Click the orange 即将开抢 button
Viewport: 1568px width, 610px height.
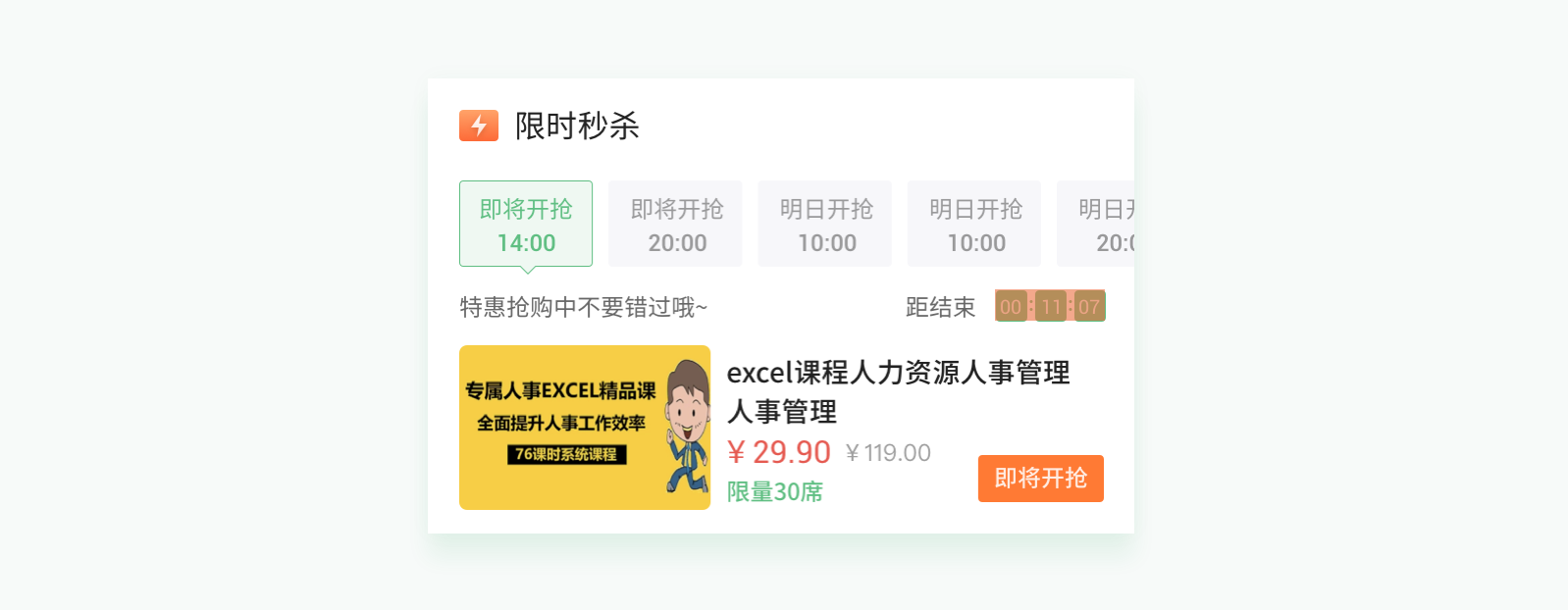[1041, 479]
